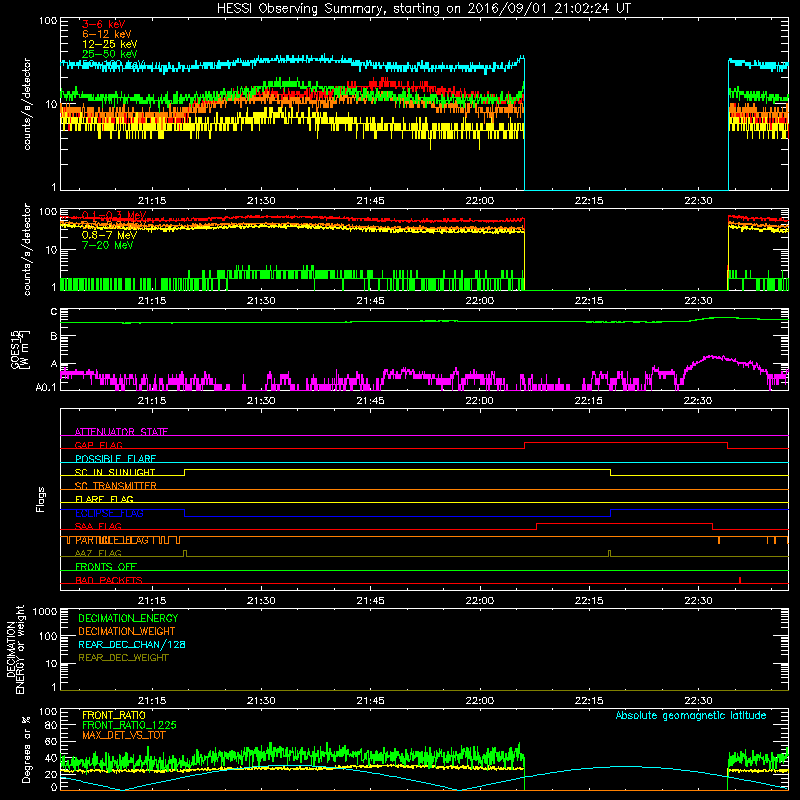Screen dimensions: 800x800
Task: Click the Flags axis label
Action: [41, 499]
